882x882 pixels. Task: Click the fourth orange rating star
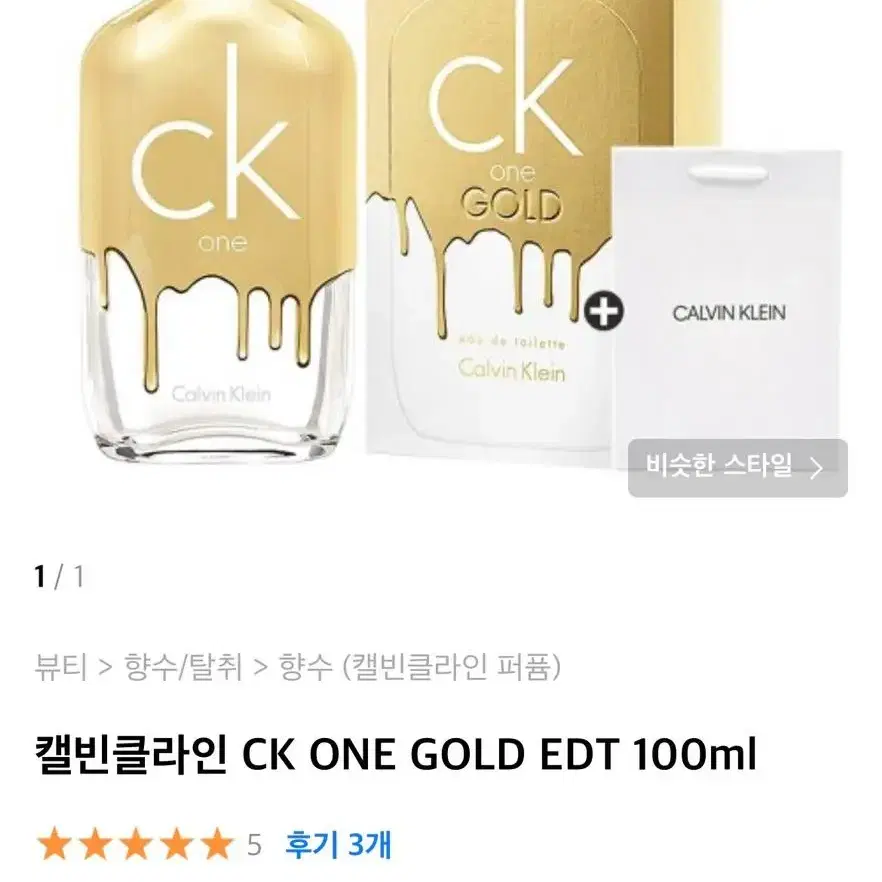click(176, 844)
